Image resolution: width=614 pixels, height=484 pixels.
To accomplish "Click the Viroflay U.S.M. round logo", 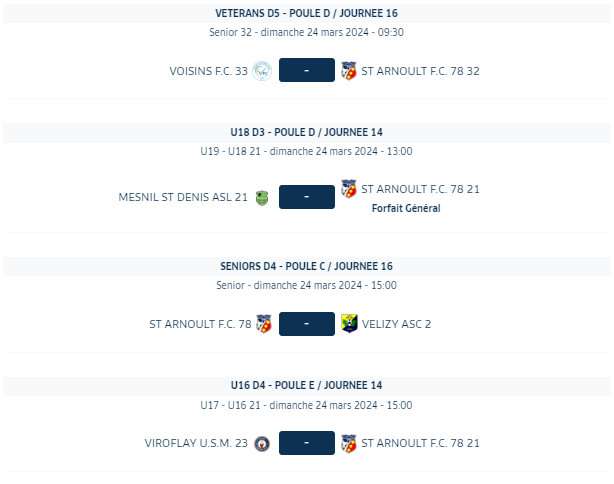I will coord(262,444).
